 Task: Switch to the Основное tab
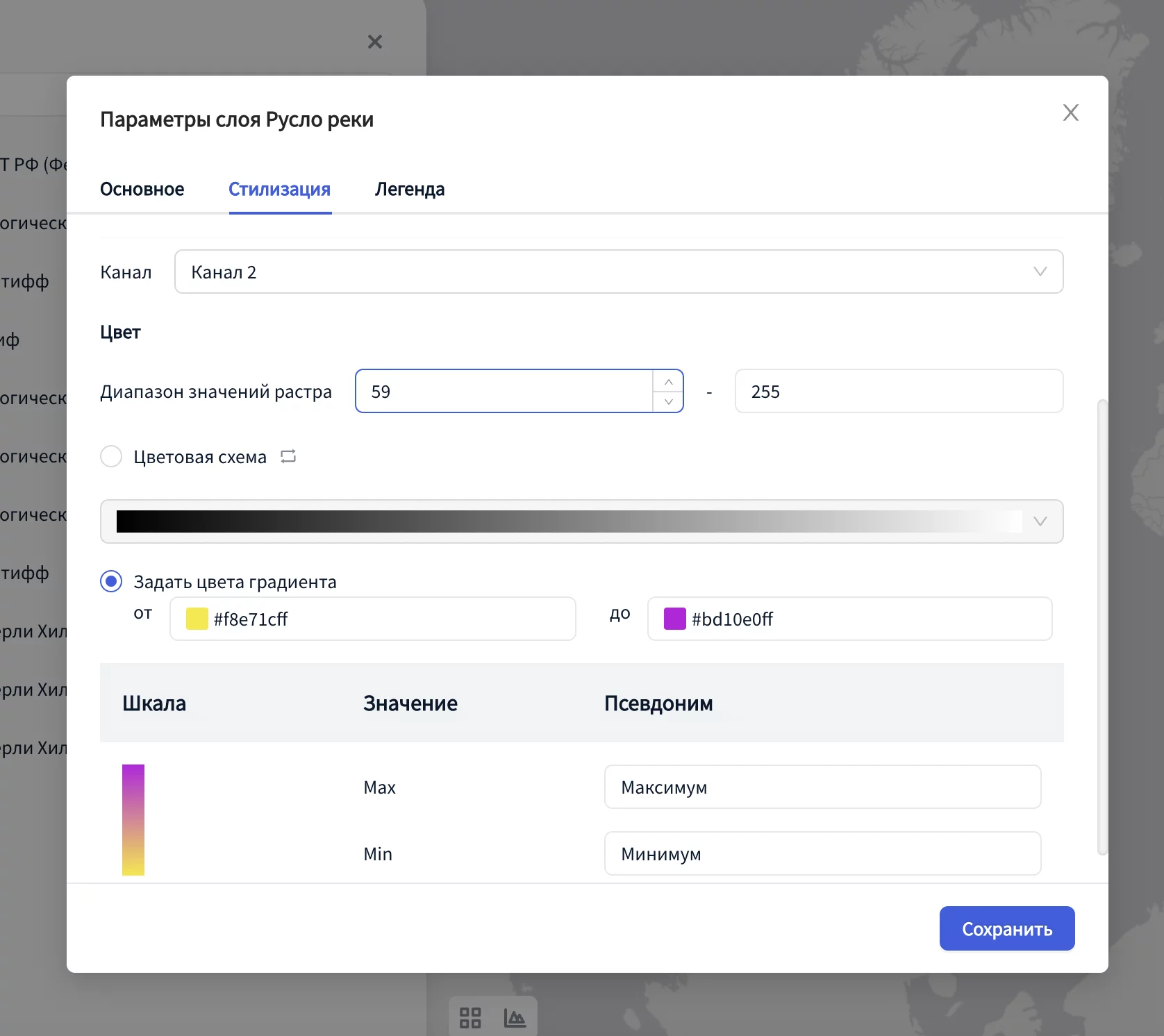(x=142, y=189)
